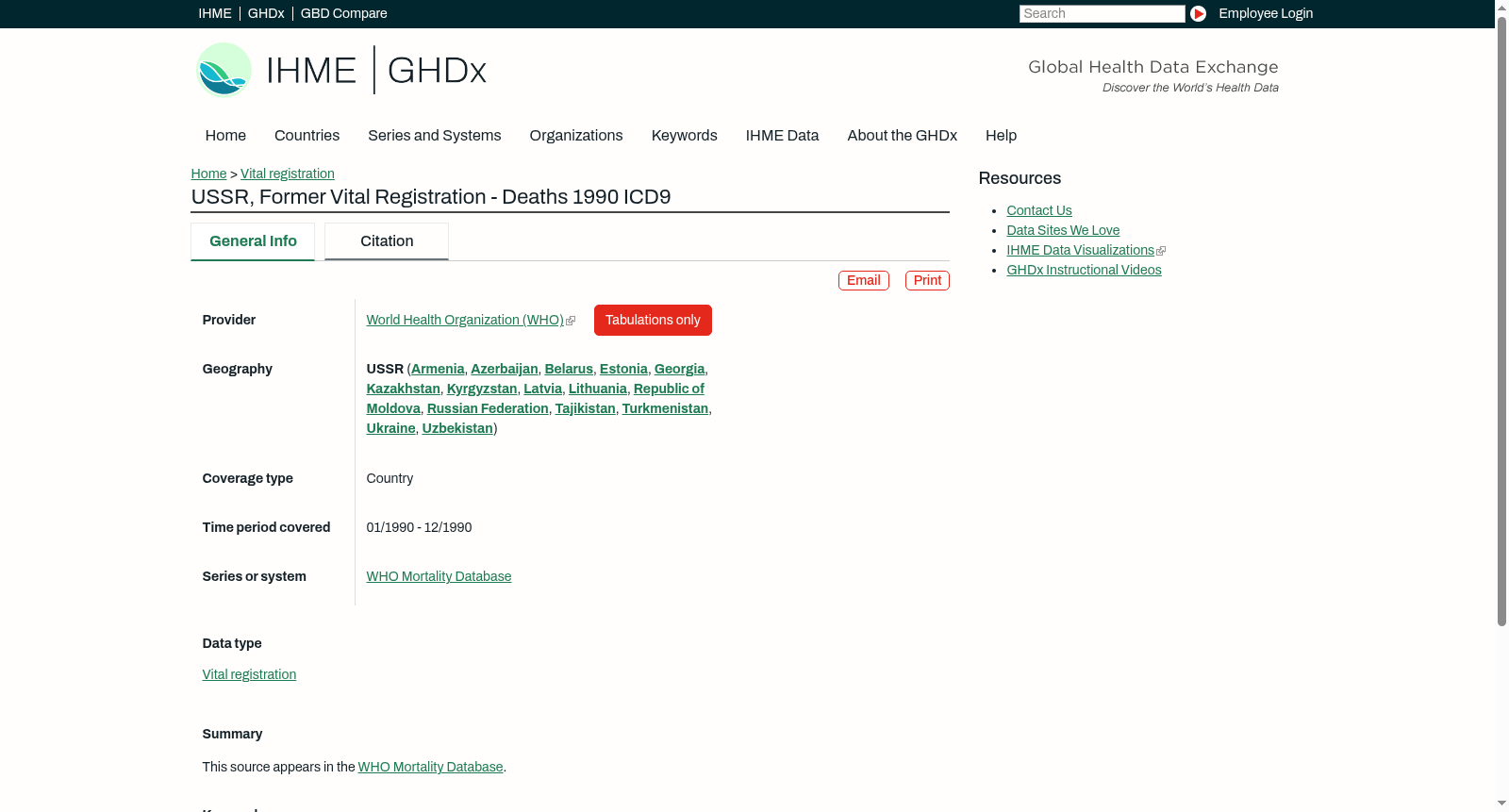The image size is (1509, 812).
Task: Switch to the Citation tab
Action: click(387, 241)
